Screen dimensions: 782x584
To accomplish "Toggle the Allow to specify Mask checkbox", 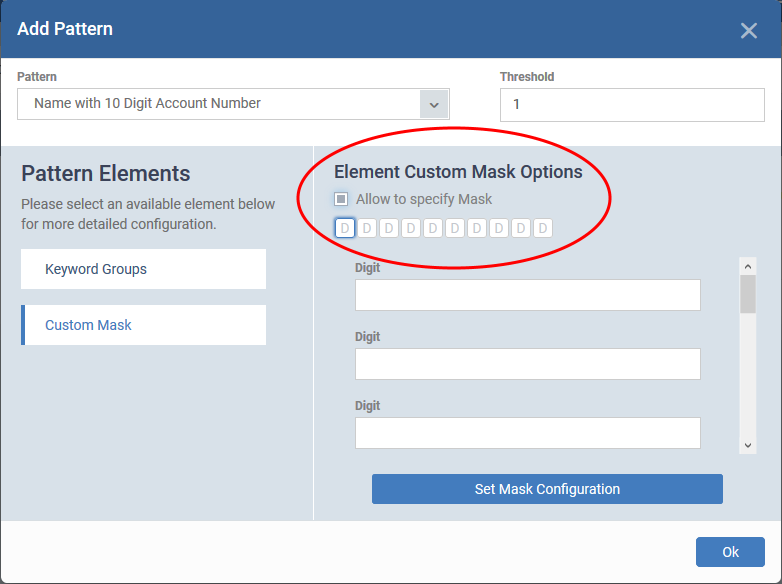I will point(341,199).
